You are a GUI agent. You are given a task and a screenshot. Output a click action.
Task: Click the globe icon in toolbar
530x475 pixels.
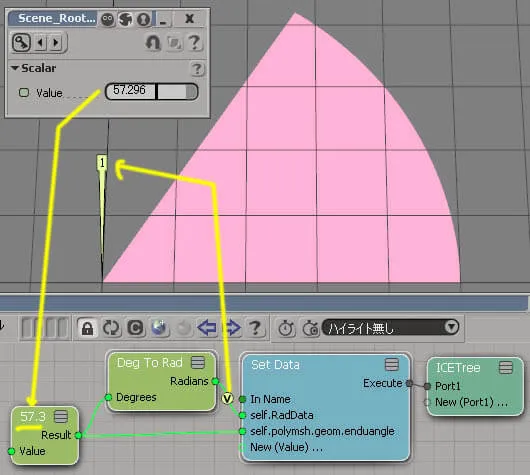[x=160, y=328]
